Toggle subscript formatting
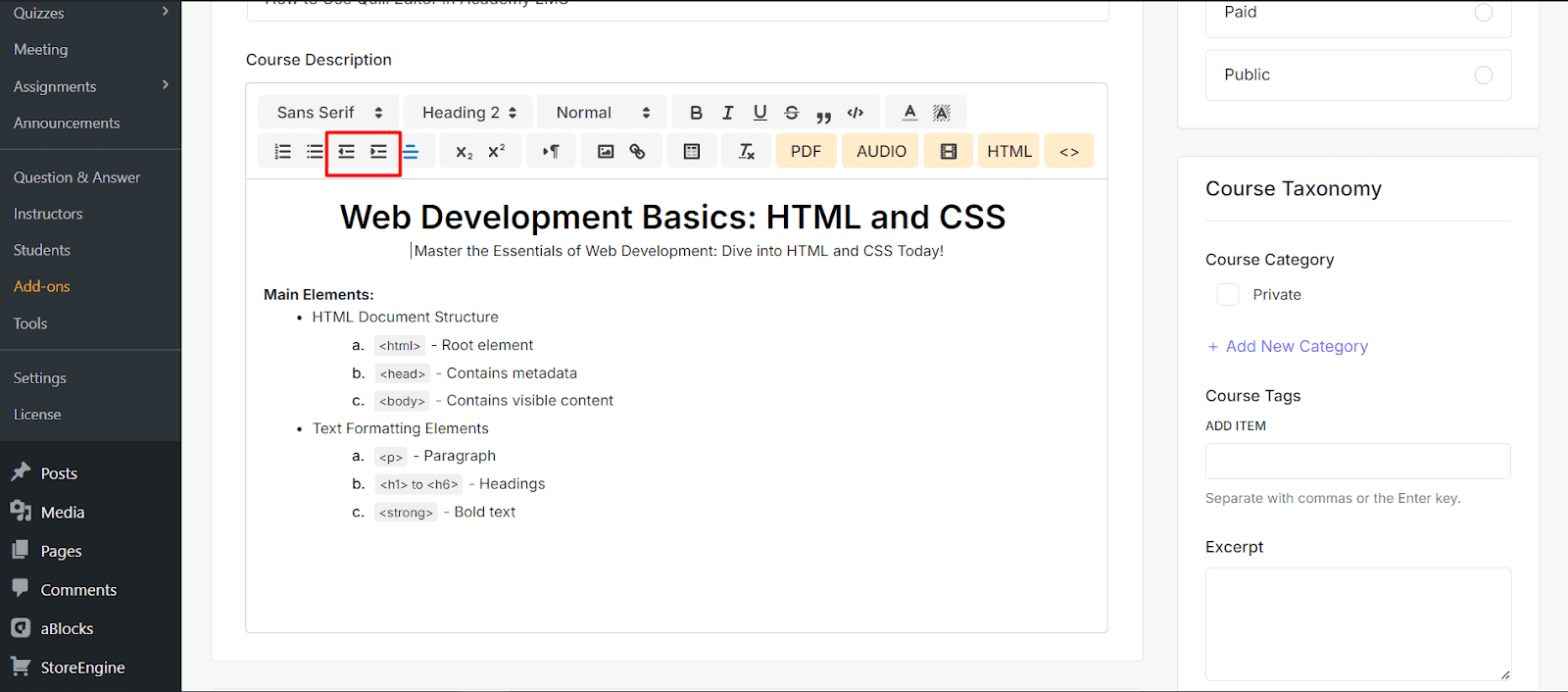1568x692 pixels. pyautogui.click(x=465, y=152)
